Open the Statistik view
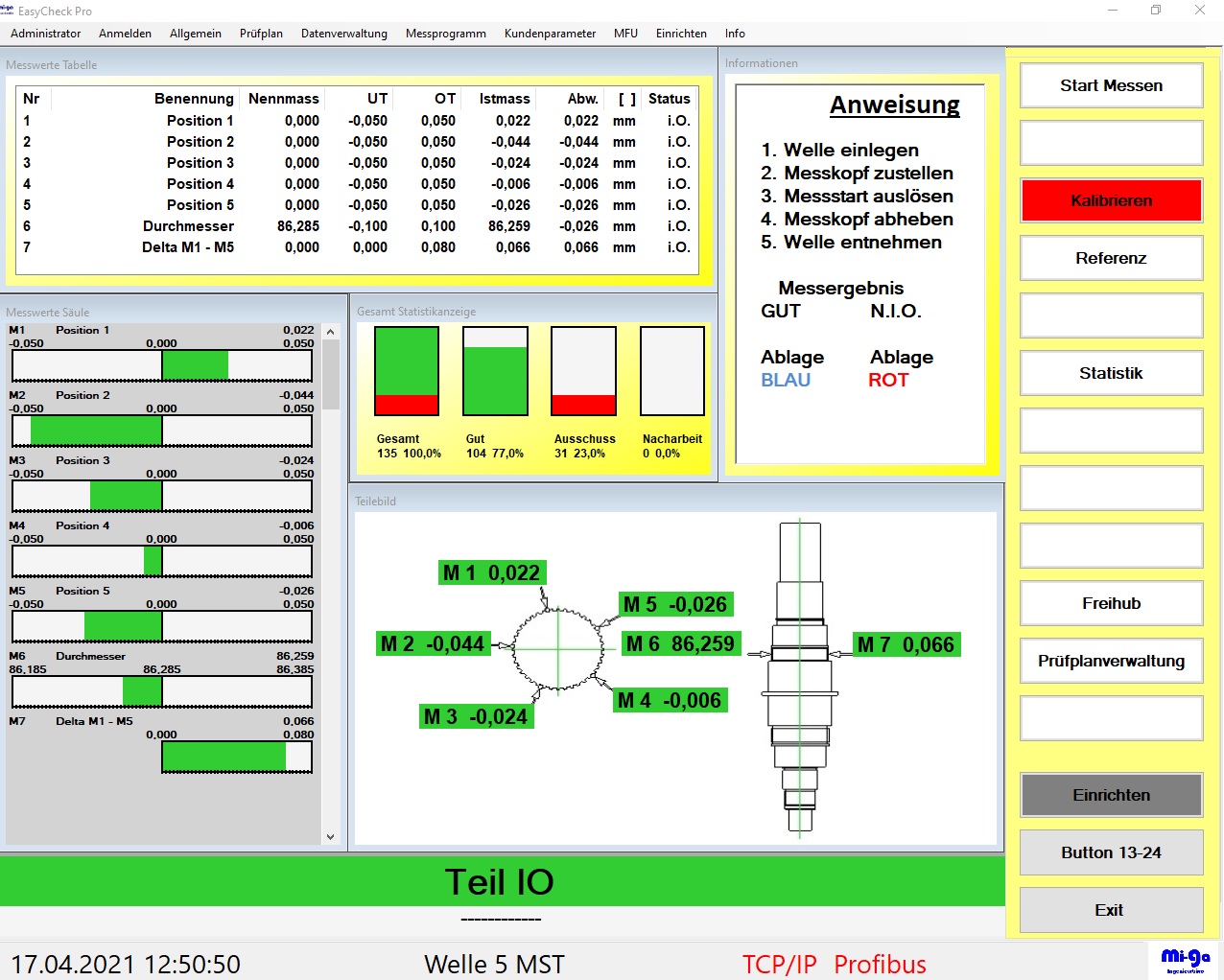The width and height of the screenshot is (1224, 980). click(1111, 373)
